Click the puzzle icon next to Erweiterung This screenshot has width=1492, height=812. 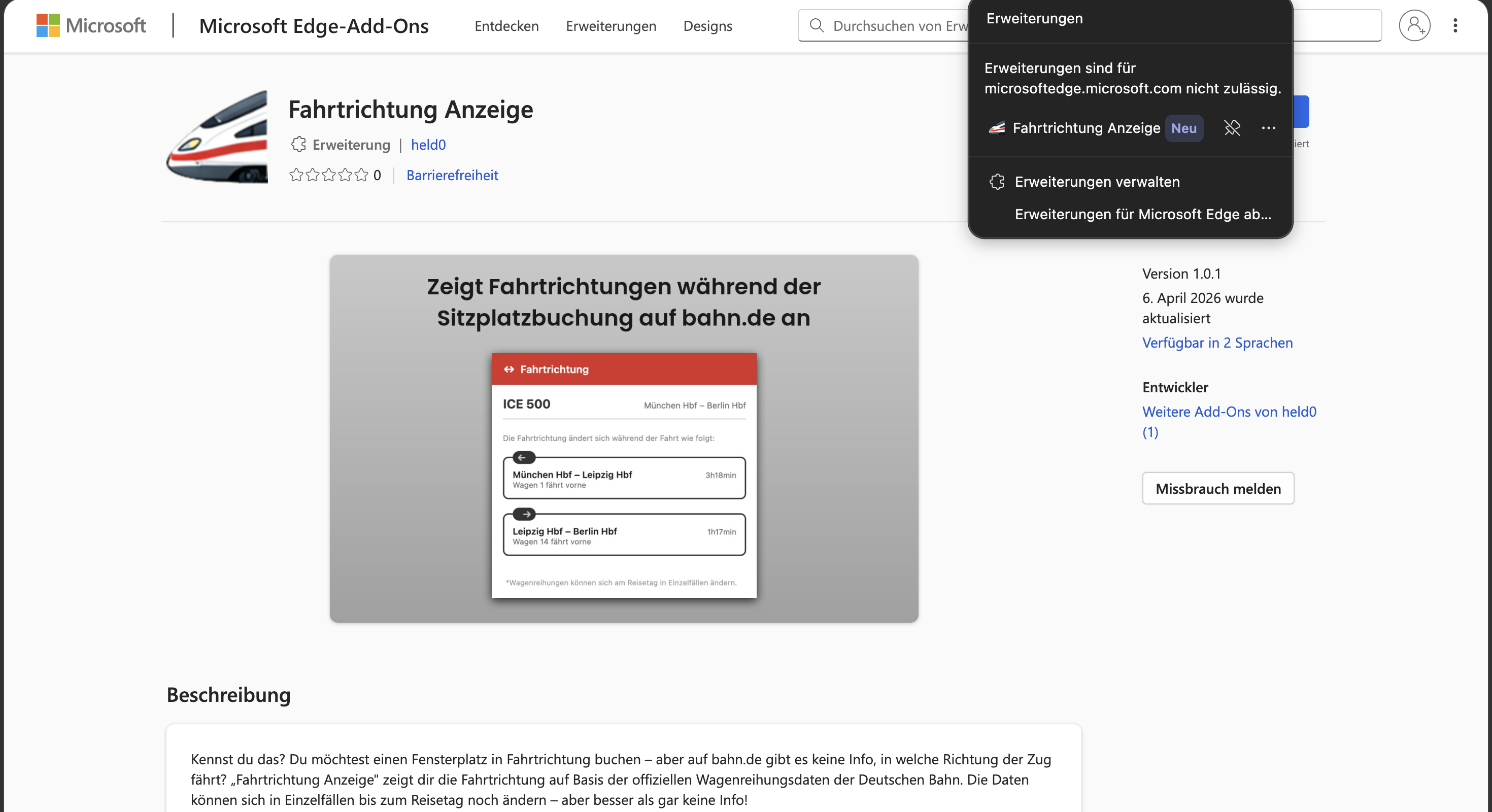pos(298,145)
